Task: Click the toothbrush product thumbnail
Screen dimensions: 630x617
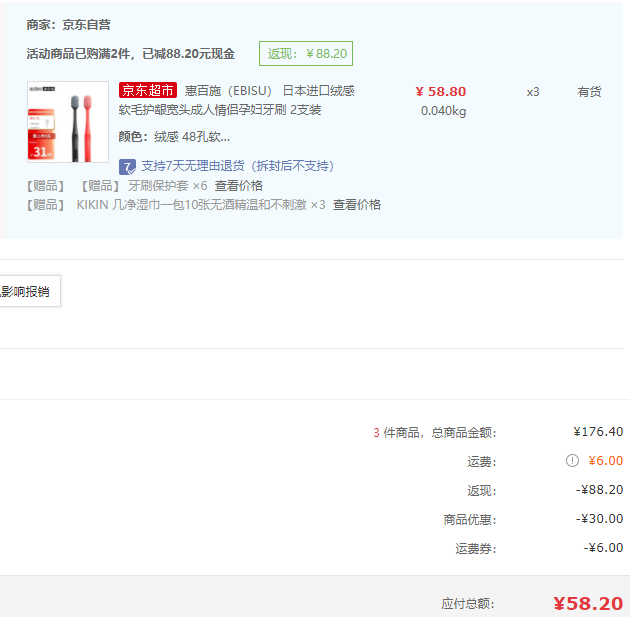Action: coord(68,122)
